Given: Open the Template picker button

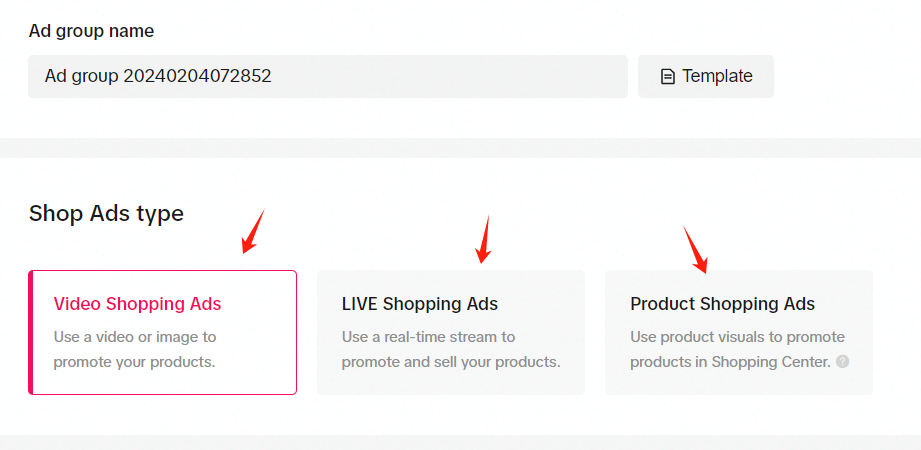Looking at the screenshot, I should pos(705,76).
